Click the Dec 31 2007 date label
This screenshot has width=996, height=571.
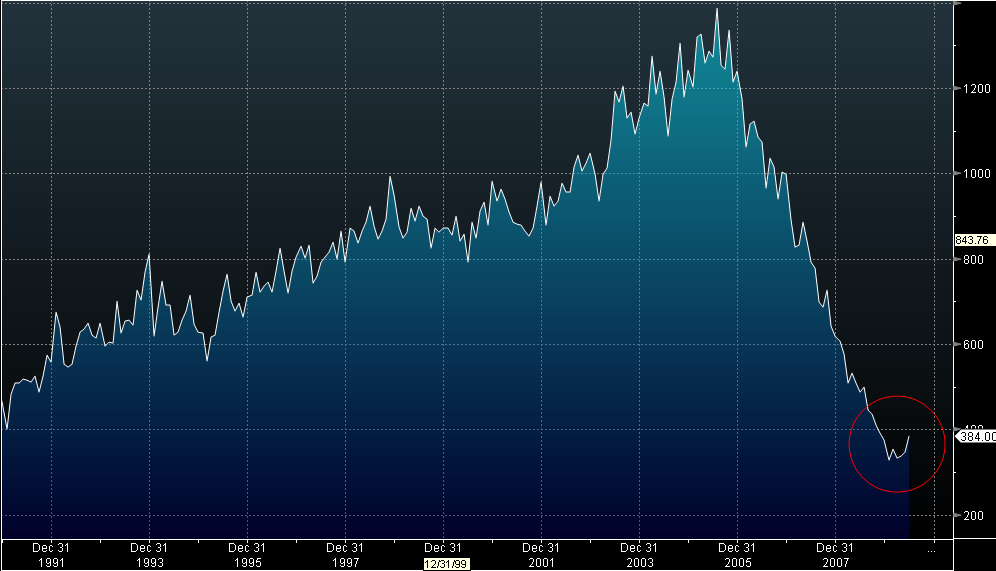tap(834, 555)
